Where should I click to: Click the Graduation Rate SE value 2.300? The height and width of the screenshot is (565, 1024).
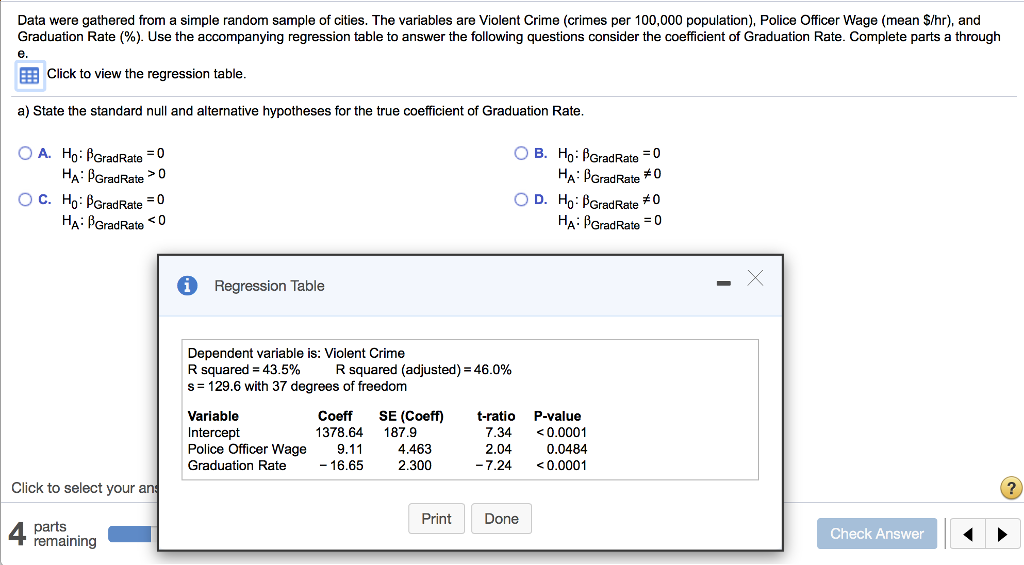point(415,466)
